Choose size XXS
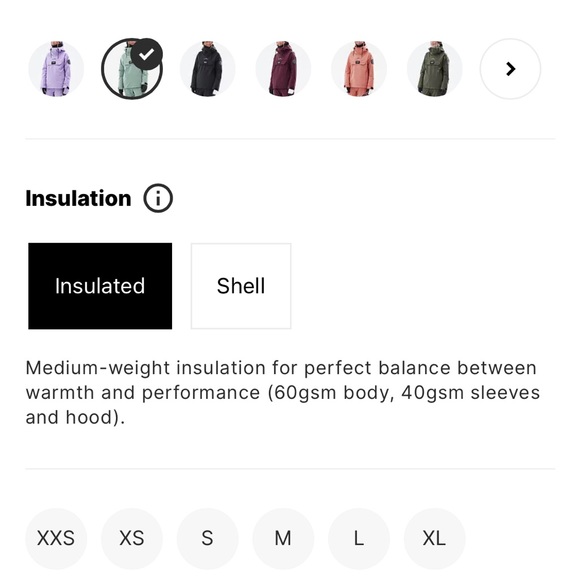580x580 pixels. (x=56, y=539)
